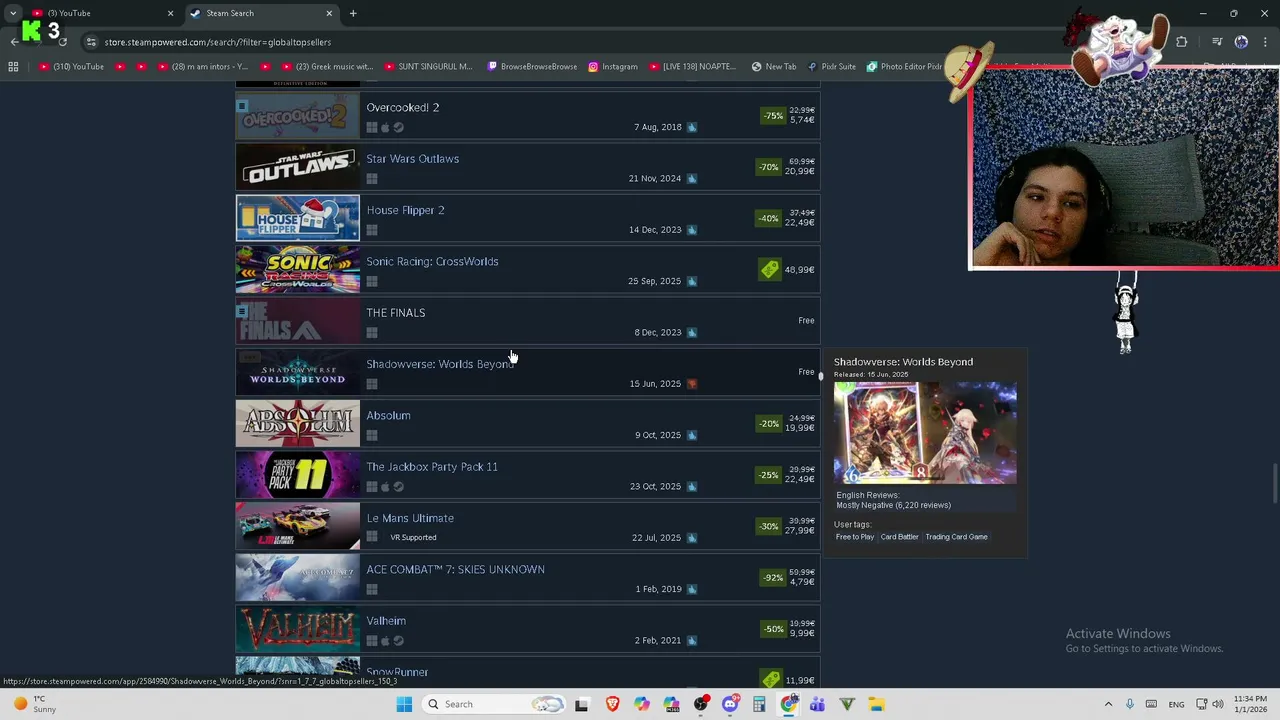
Task: Click the Steam Deck icon beside 25 Sep, 2025
Action: point(692,281)
